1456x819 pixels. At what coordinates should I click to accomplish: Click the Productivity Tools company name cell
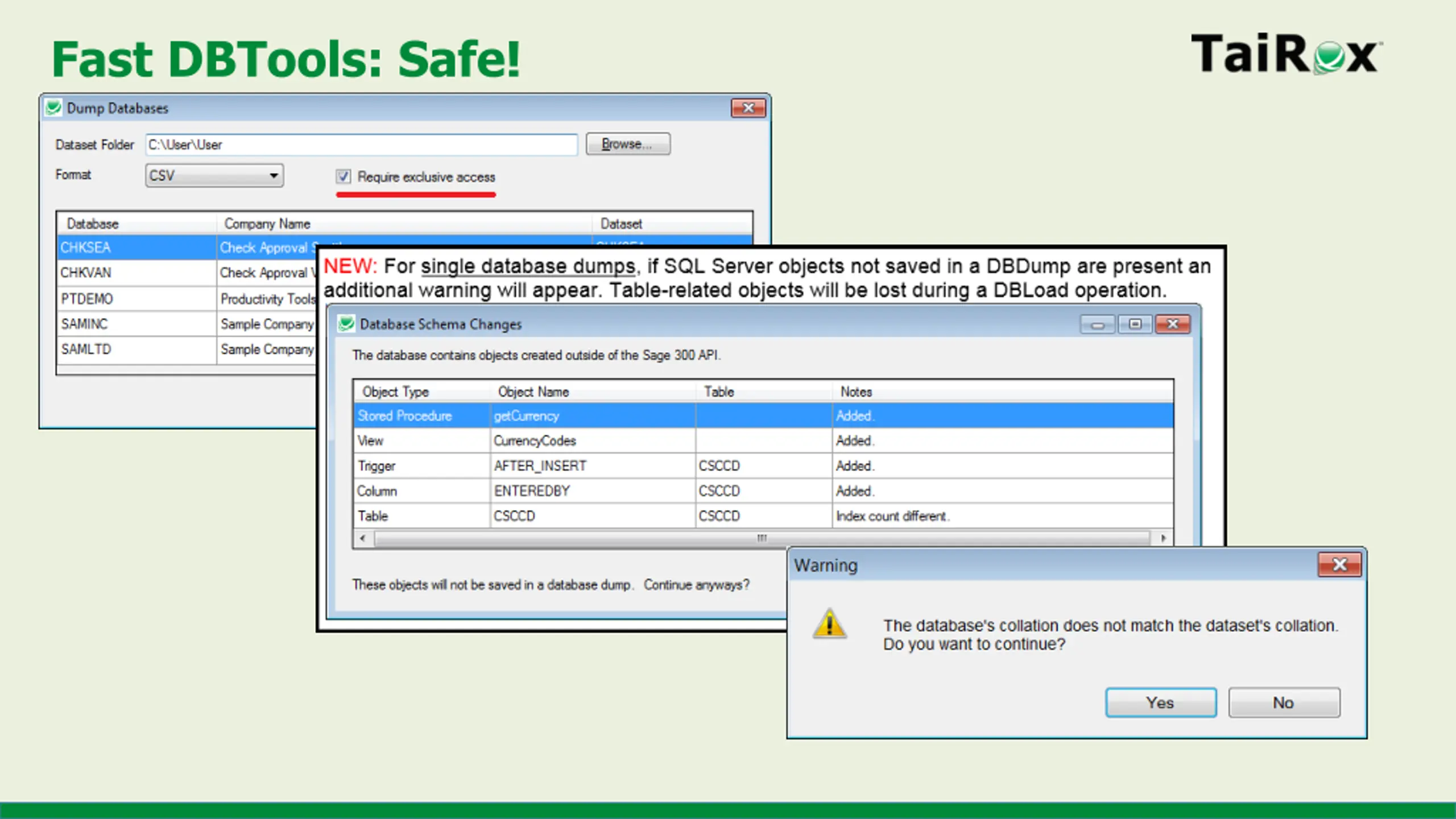268,299
